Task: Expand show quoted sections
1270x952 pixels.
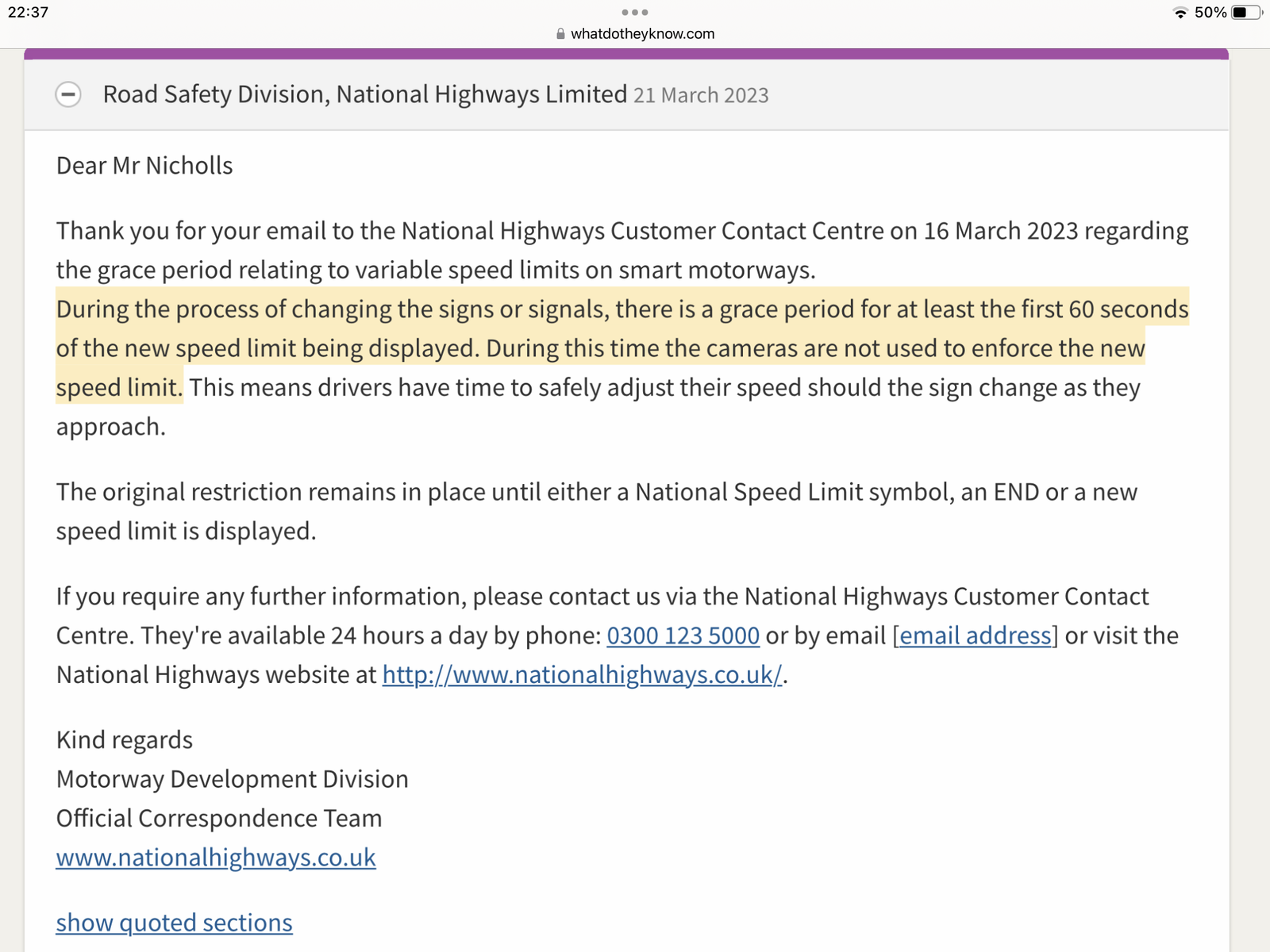Action: (x=174, y=923)
